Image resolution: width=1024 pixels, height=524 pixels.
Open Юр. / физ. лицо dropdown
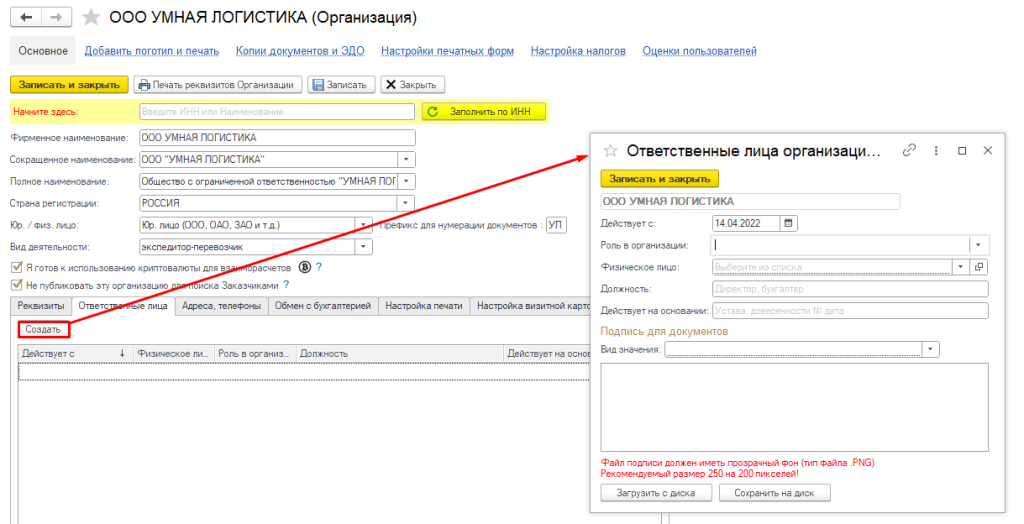pyautogui.click(x=364, y=225)
